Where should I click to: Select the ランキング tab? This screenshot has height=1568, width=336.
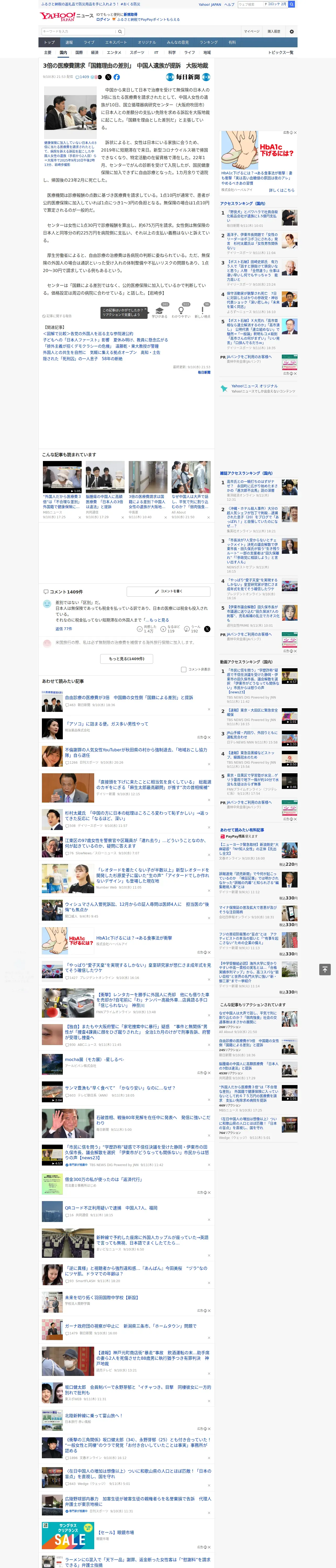pos(209,42)
